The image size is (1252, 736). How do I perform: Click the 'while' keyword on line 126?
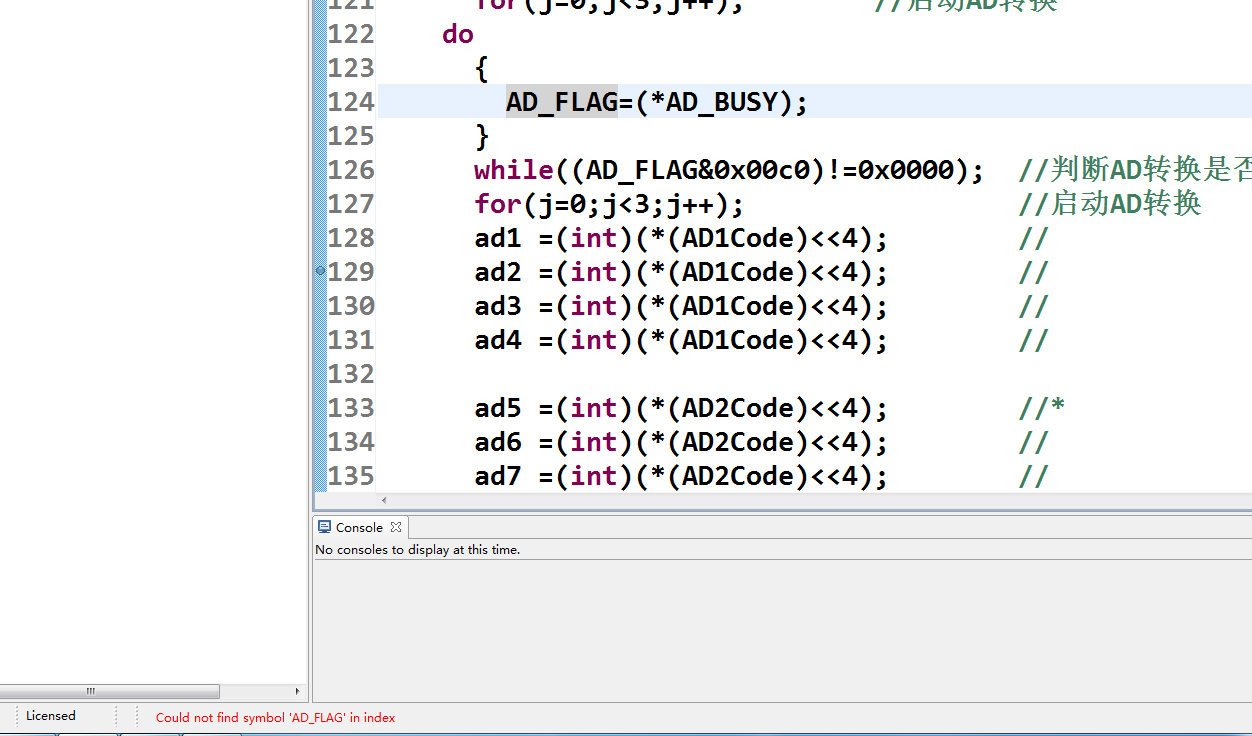tap(514, 170)
